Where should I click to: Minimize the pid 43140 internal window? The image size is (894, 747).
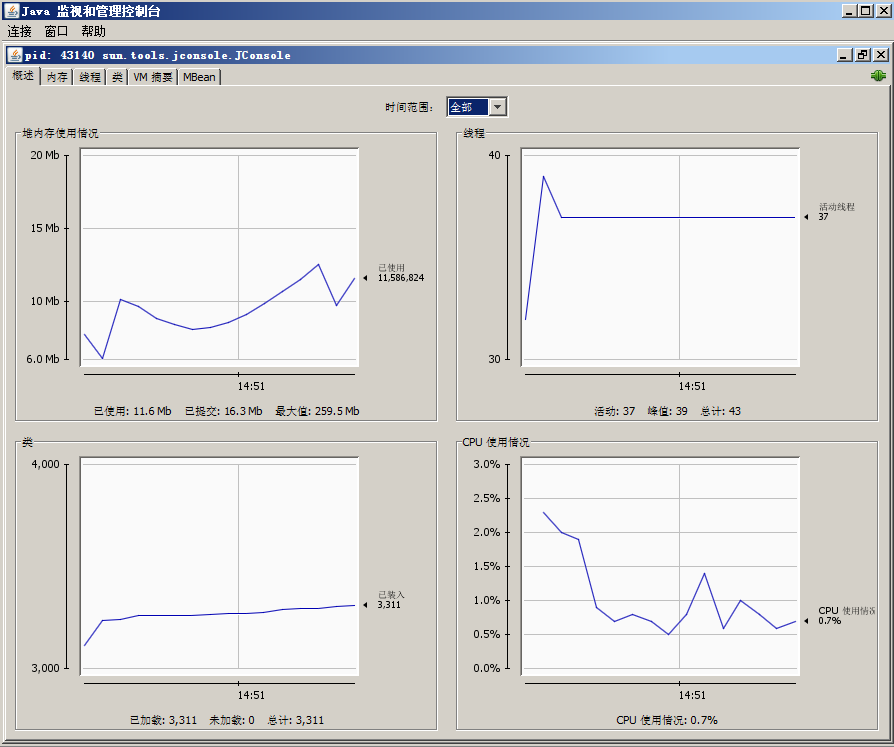844,55
